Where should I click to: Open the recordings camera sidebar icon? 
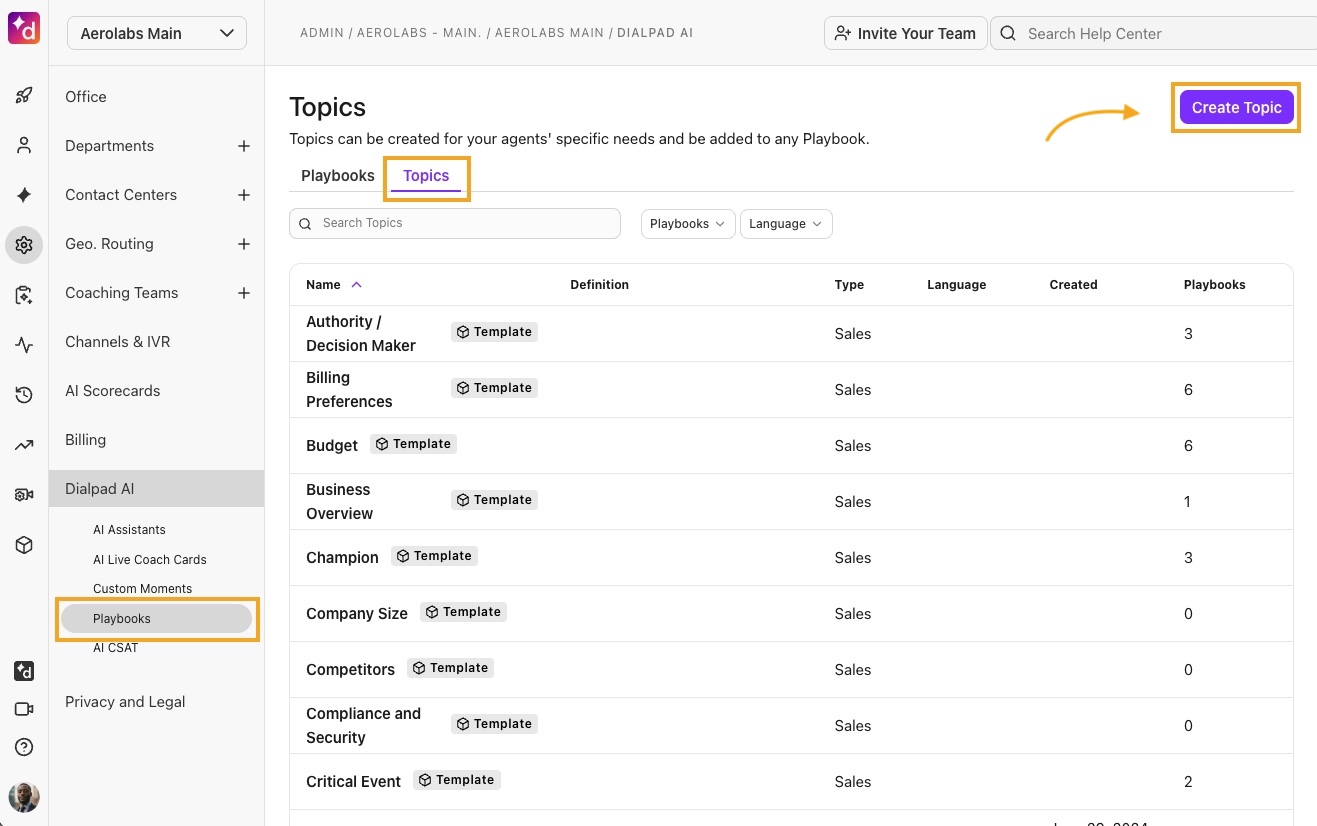point(24,495)
